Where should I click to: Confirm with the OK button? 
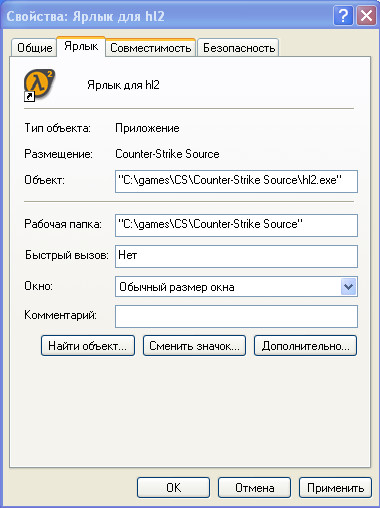tap(173, 488)
